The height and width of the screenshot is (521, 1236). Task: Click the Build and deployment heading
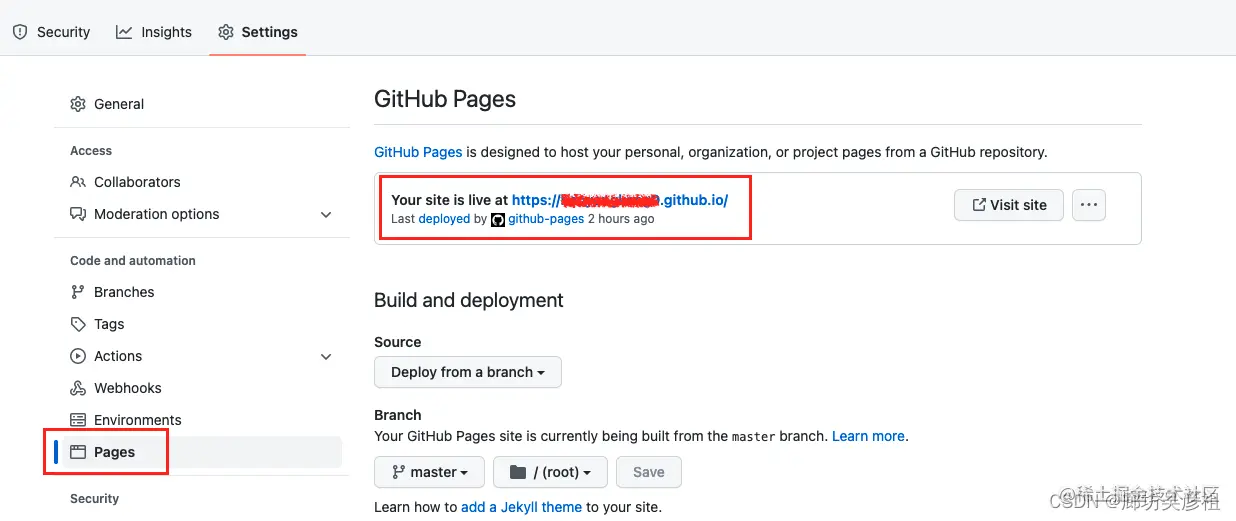point(469,300)
